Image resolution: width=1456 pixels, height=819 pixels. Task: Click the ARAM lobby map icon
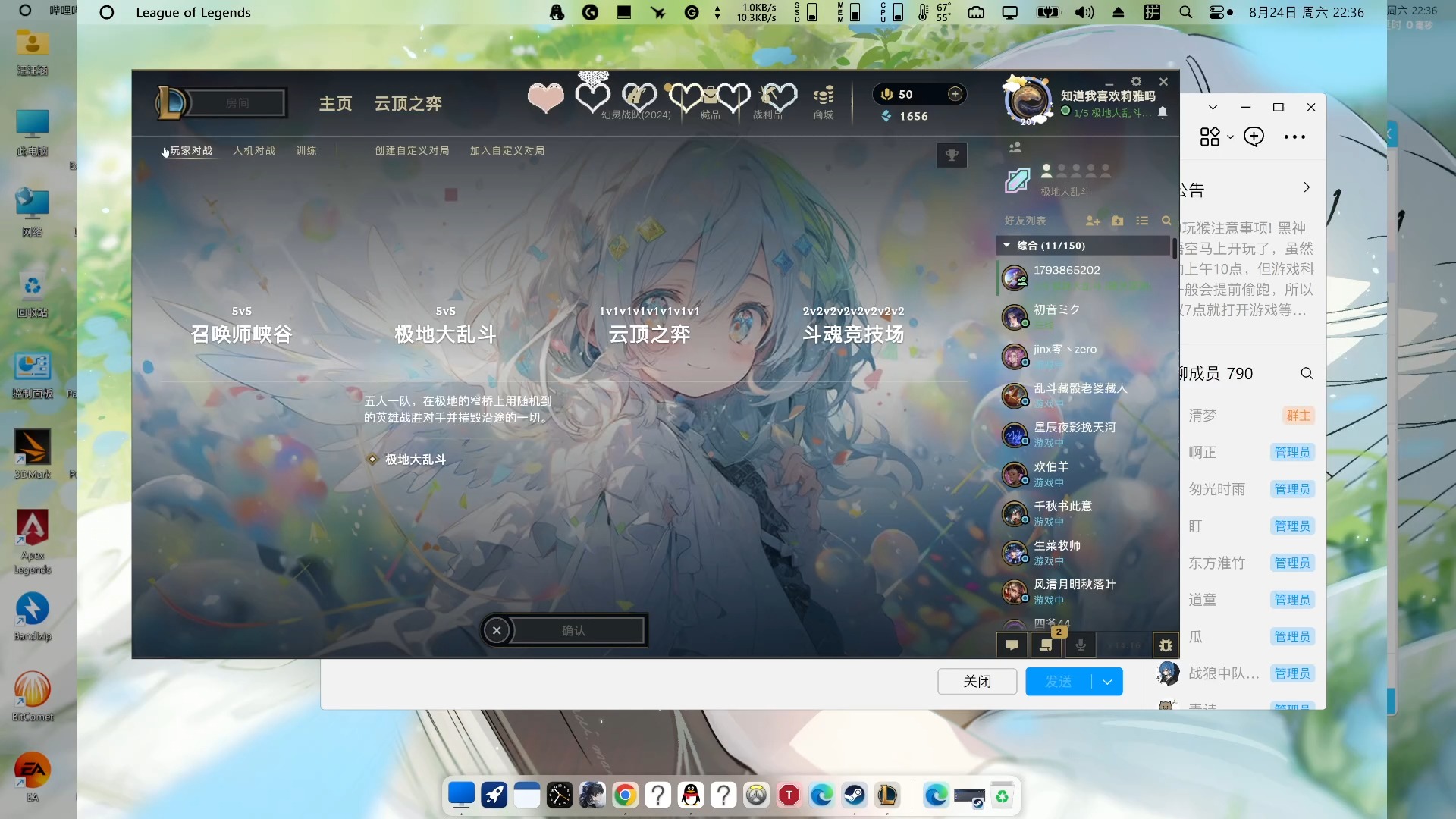pyautogui.click(x=1017, y=180)
